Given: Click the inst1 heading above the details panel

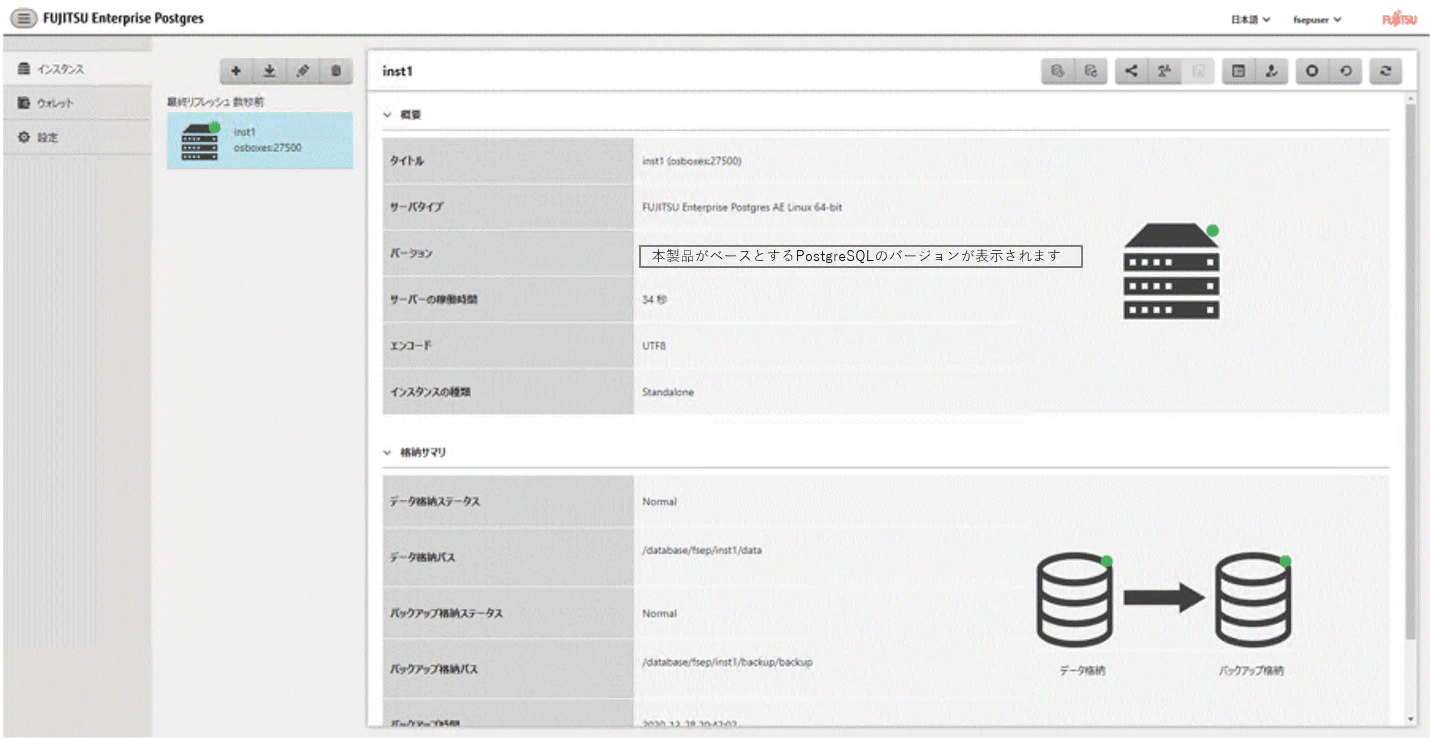Looking at the screenshot, I should (x=397, y=72).
